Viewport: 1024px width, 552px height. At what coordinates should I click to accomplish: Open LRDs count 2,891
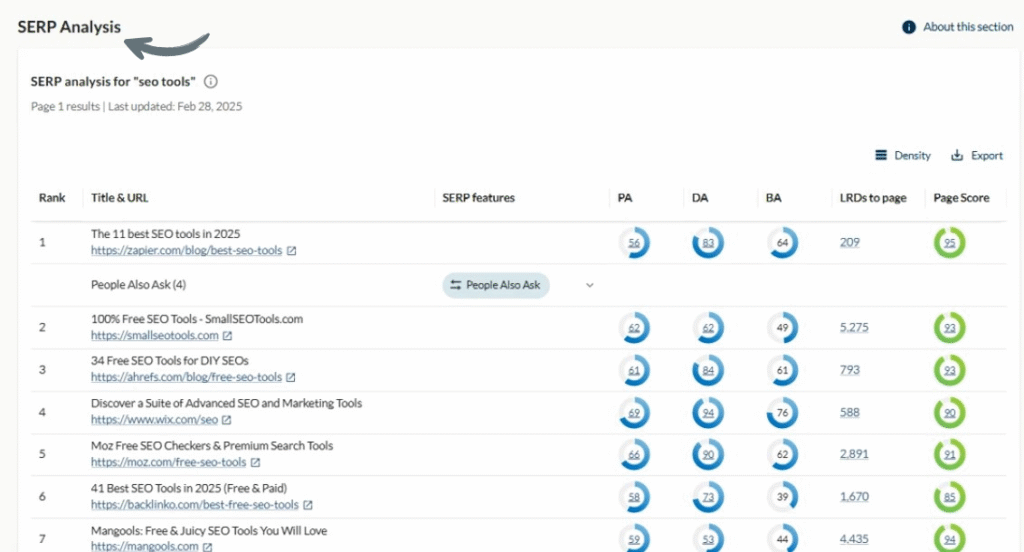854,454
